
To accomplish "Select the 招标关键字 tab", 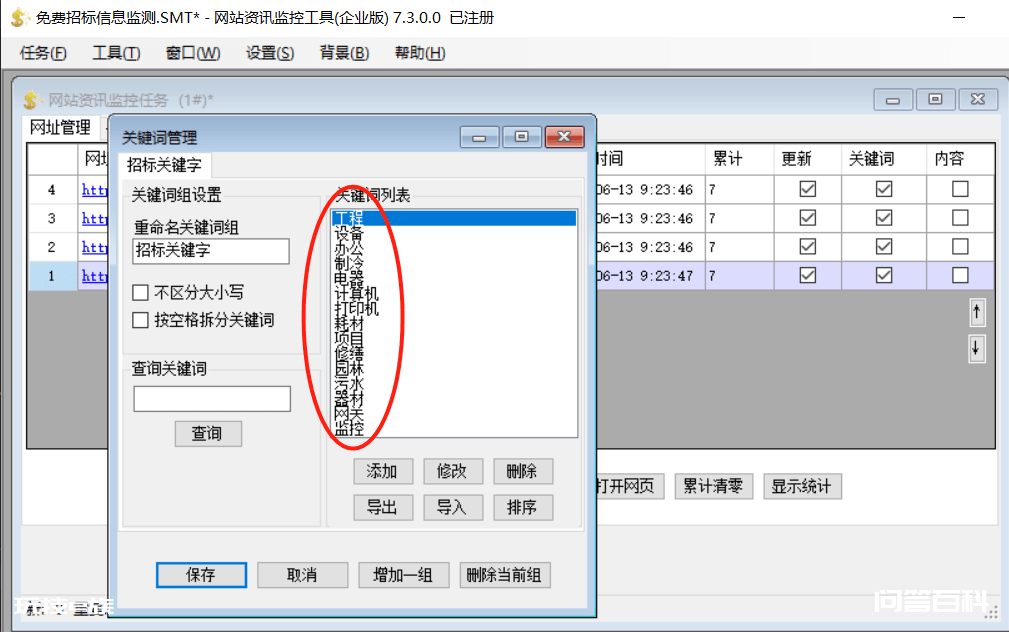I will (164, 165).
